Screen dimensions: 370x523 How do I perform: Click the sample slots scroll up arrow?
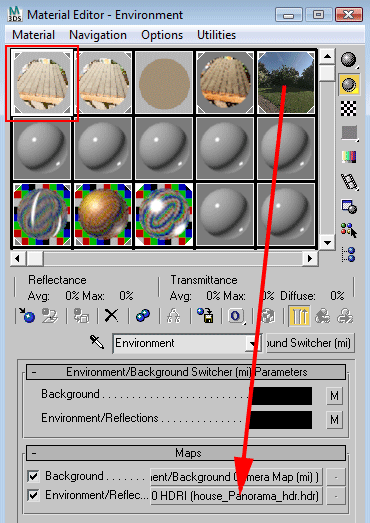(327, 56)
